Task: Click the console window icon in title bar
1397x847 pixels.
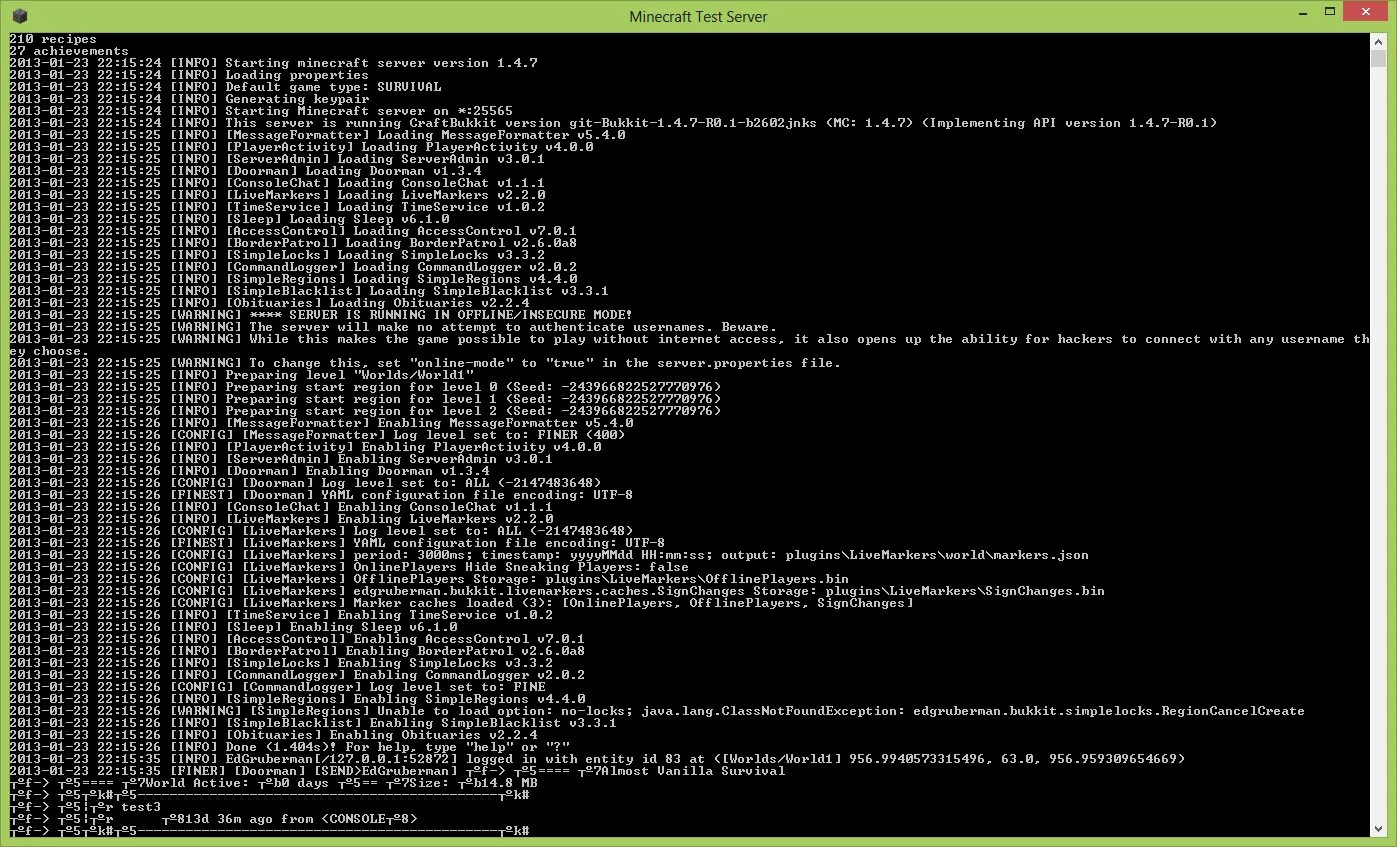Action: (20, 16)
